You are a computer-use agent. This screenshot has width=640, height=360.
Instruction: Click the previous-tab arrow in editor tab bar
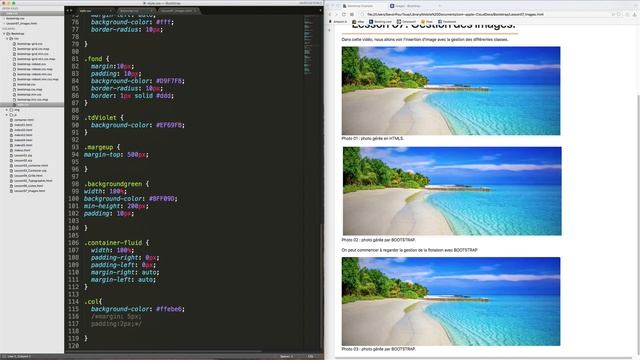(x=68, y=11)
